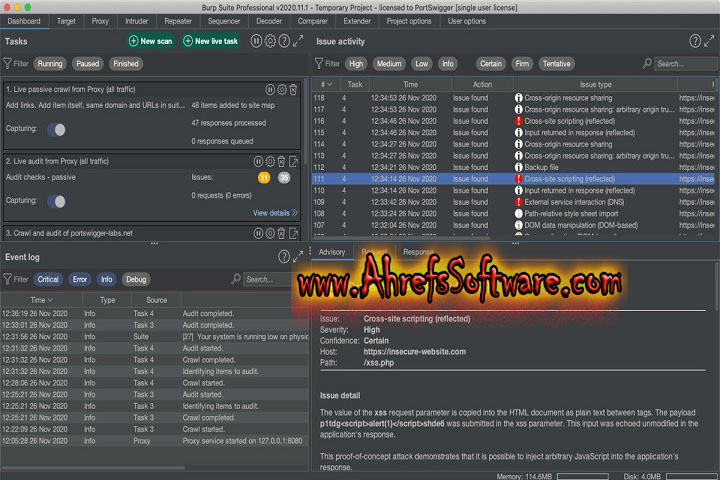The height and width of the screenshot is (480, 720).
Task: Select event 'Proxy service started on 127.0.0.1:8080'
Action: coord(155,441)
